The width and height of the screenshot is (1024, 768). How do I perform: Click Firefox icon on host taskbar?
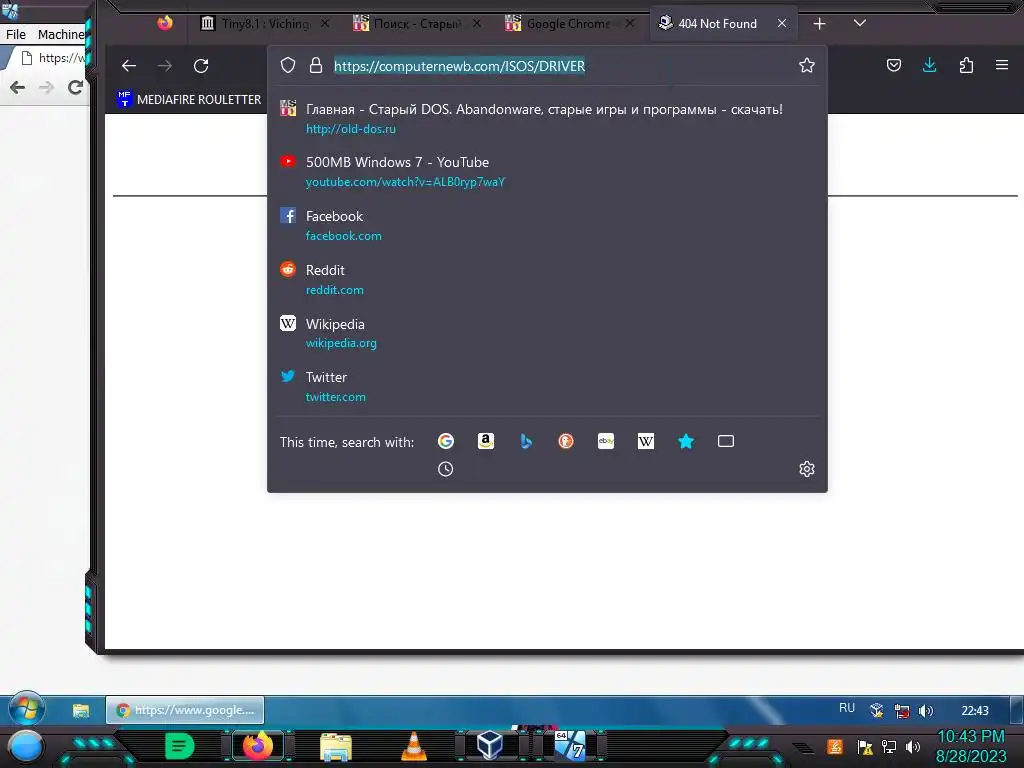point(257,746)
